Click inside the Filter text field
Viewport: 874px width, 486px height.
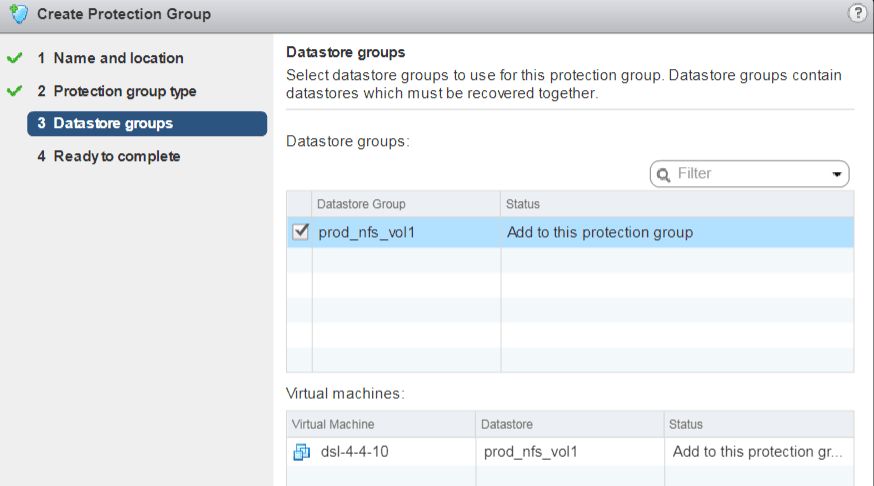click(750, 174)
